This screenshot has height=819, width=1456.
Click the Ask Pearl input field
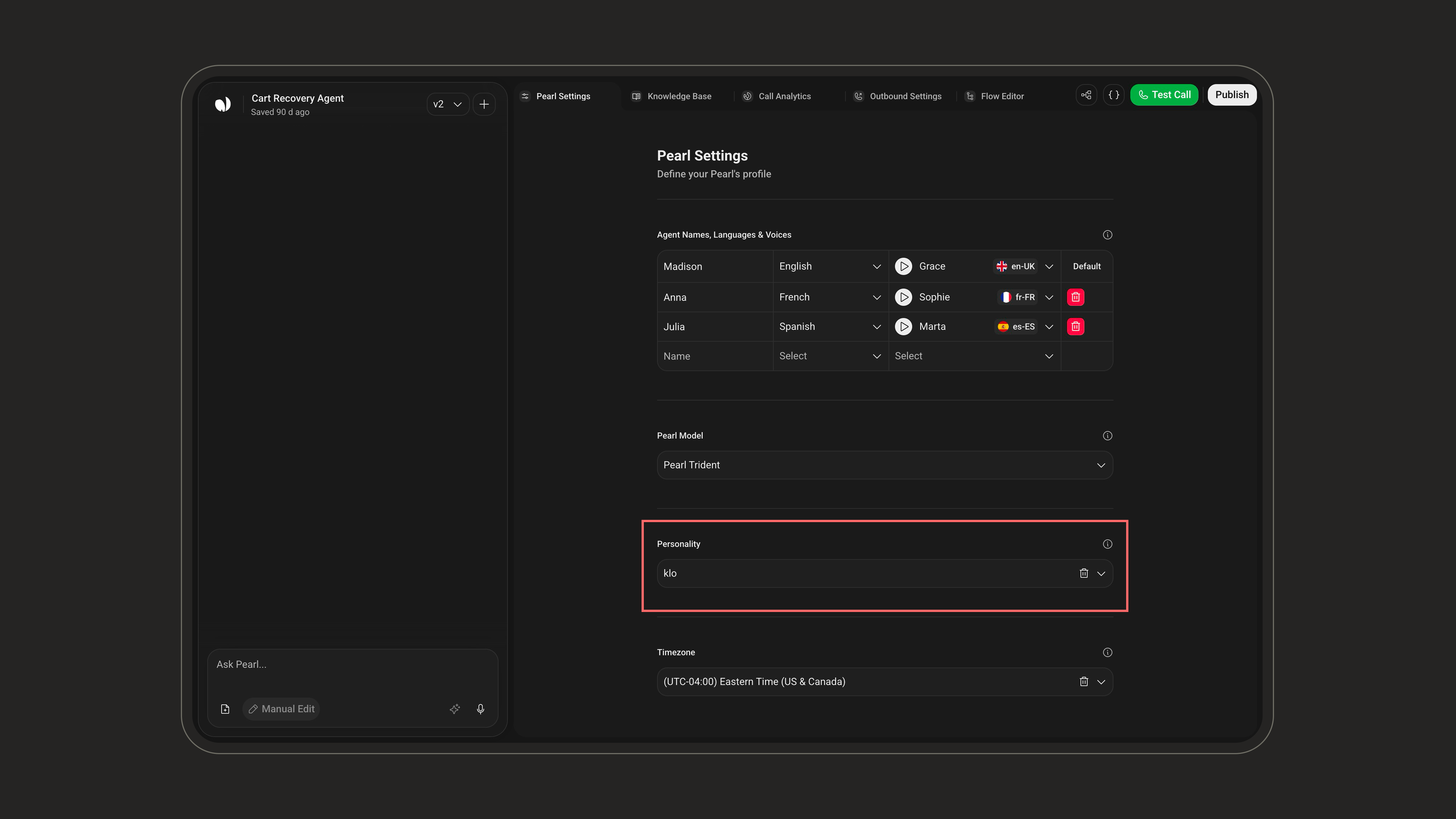pos(353,665)
